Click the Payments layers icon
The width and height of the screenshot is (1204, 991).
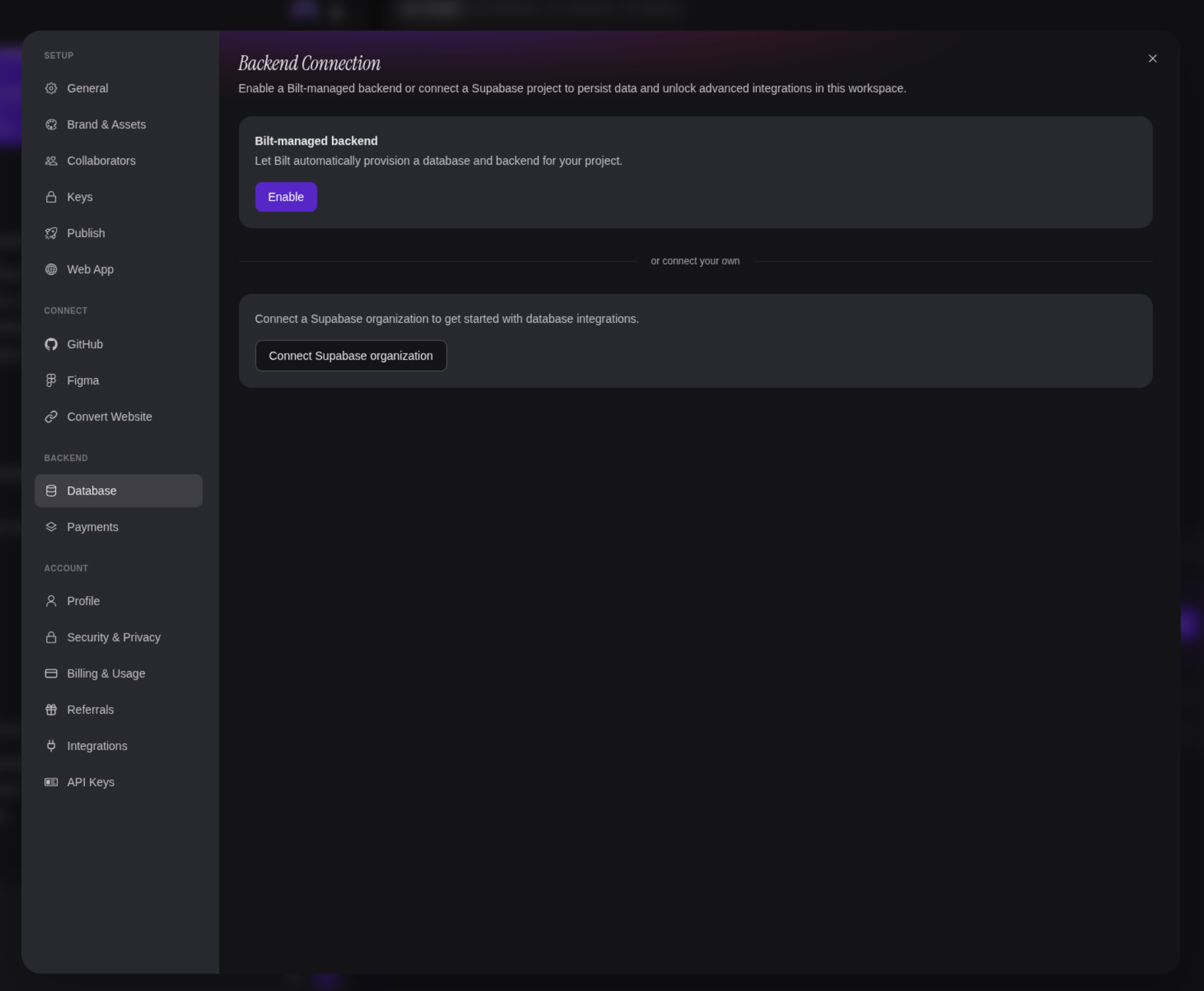51,527
